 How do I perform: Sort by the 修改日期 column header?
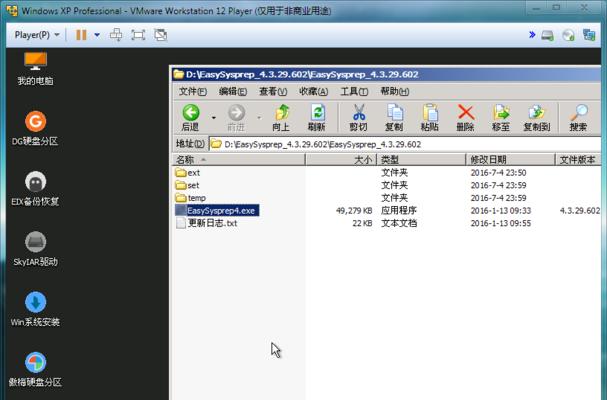[x=511, y=160]
